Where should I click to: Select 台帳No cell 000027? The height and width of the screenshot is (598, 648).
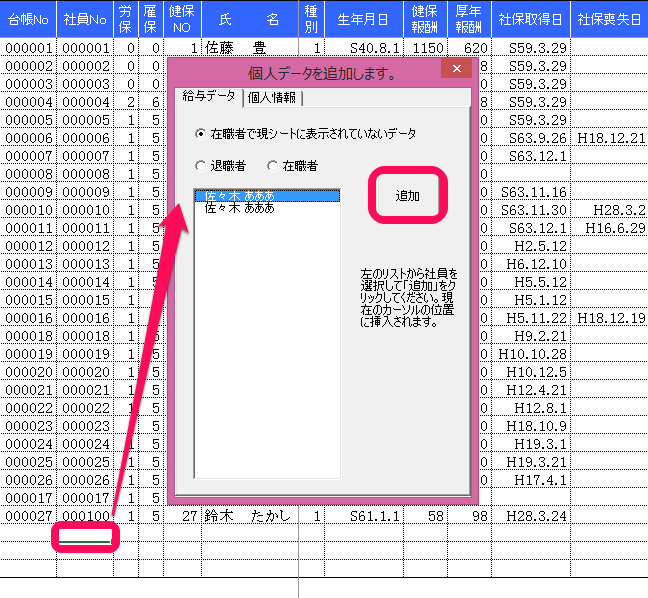(x=28, y=516)
